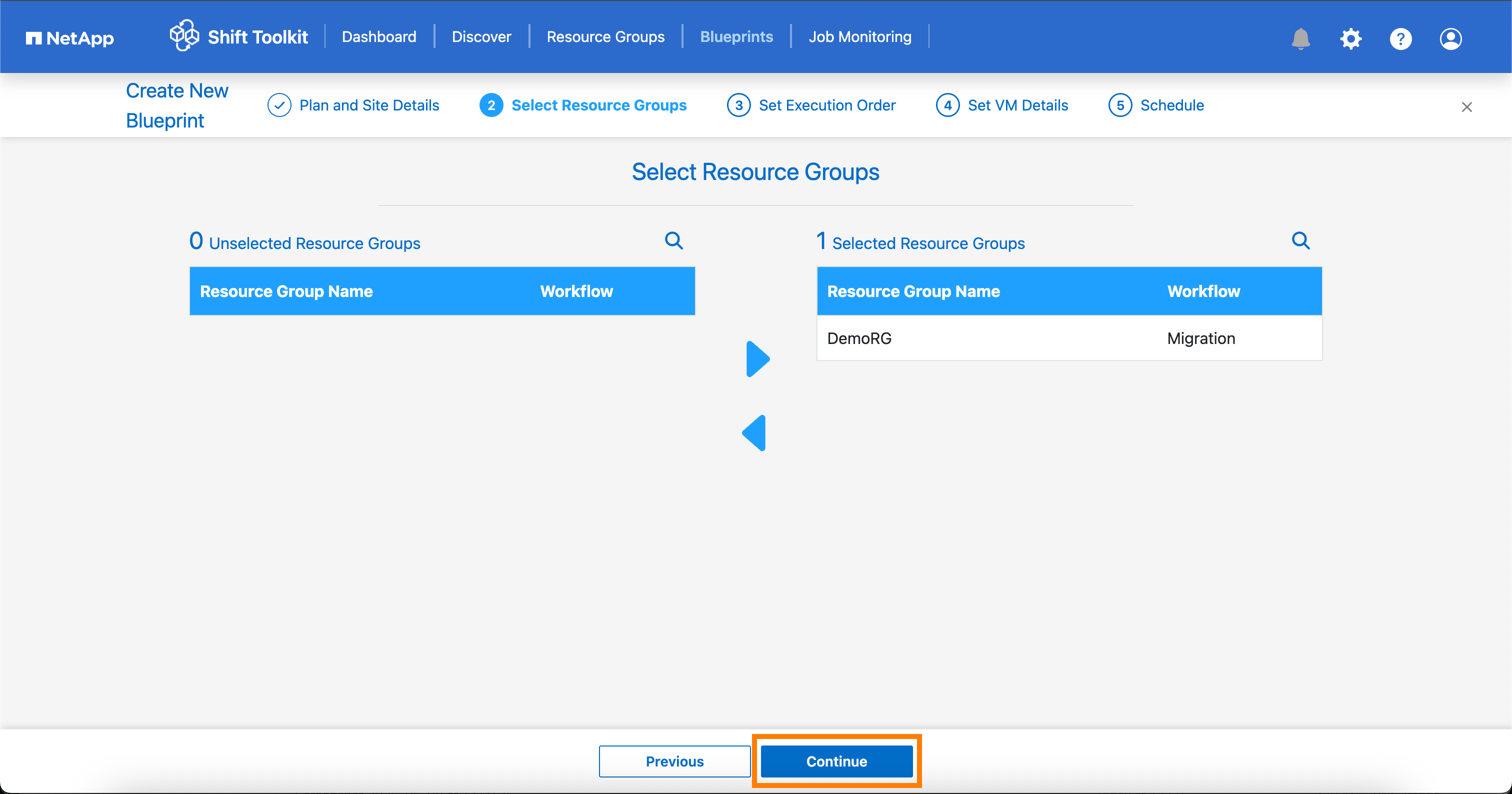Open the help question mark icon
This screenshot has height=794, width=1512.
pos(1400,38)
